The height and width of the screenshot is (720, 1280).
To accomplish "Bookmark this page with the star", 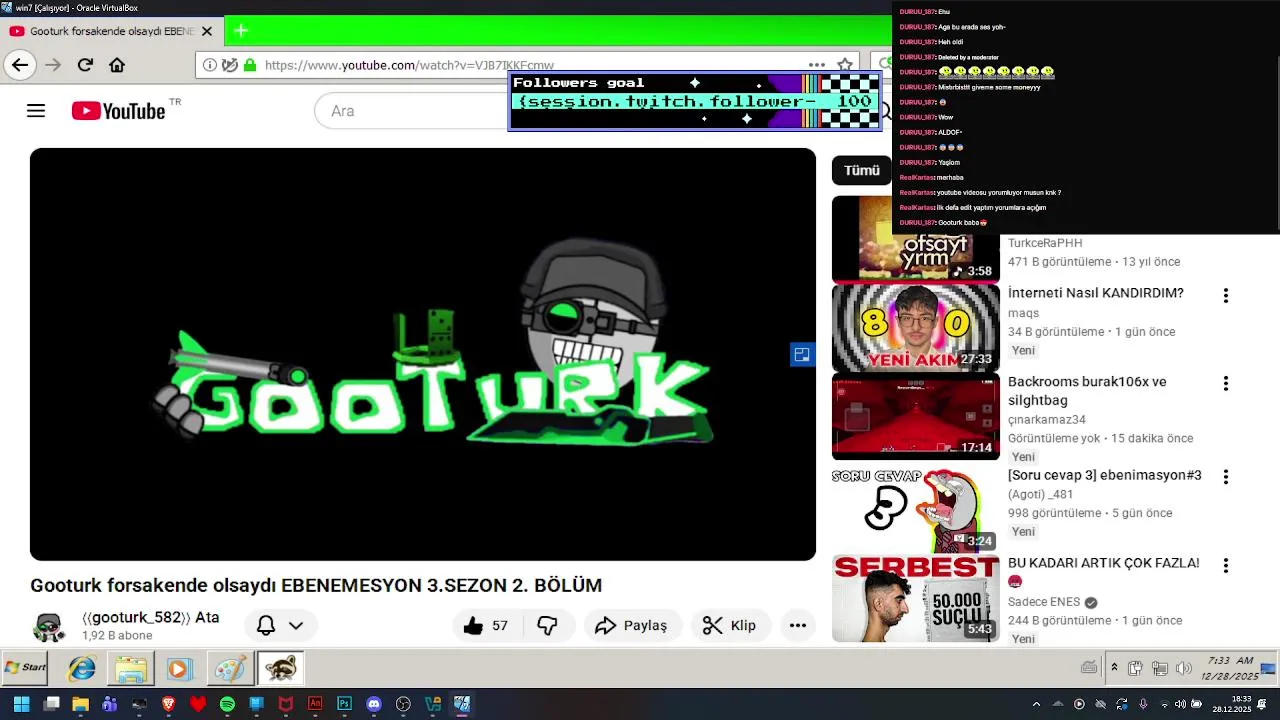I will 845,65.
